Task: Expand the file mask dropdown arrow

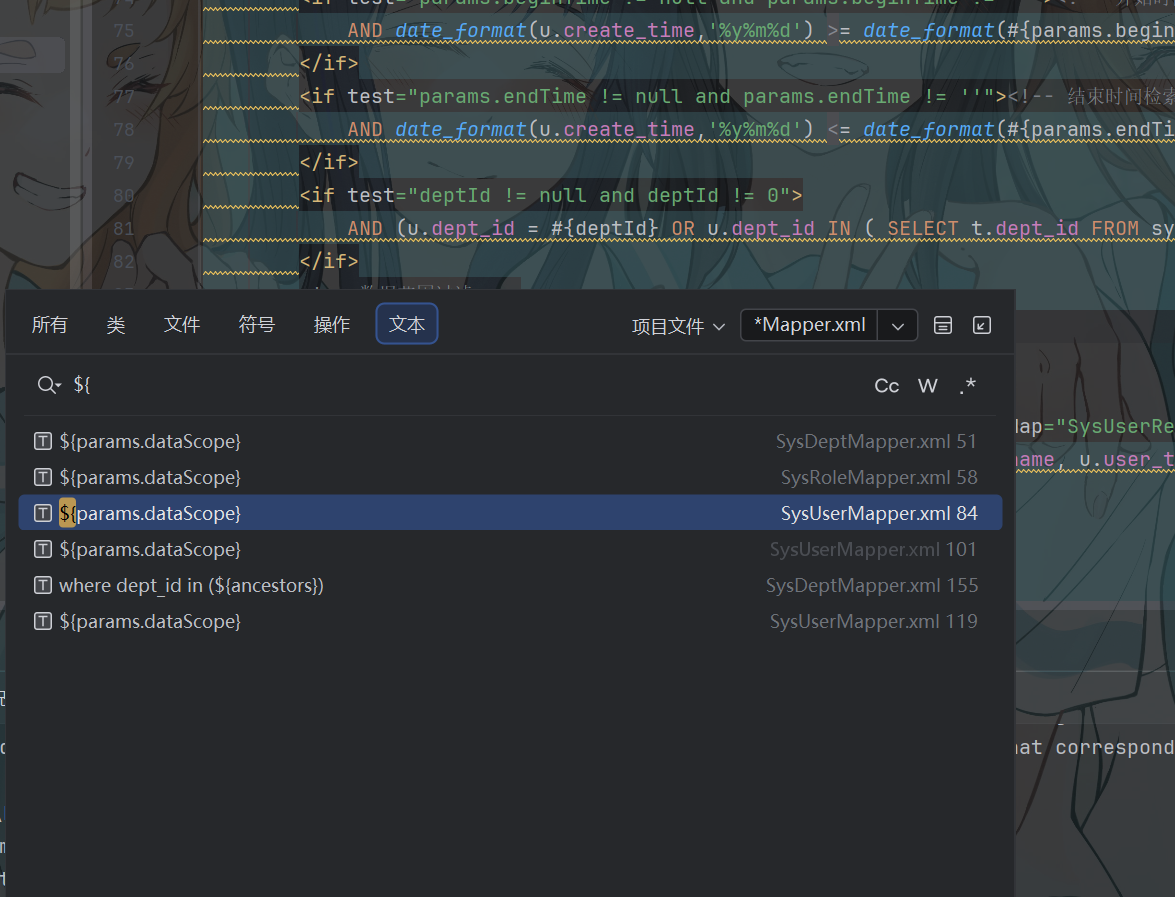Action: point(898,325)
